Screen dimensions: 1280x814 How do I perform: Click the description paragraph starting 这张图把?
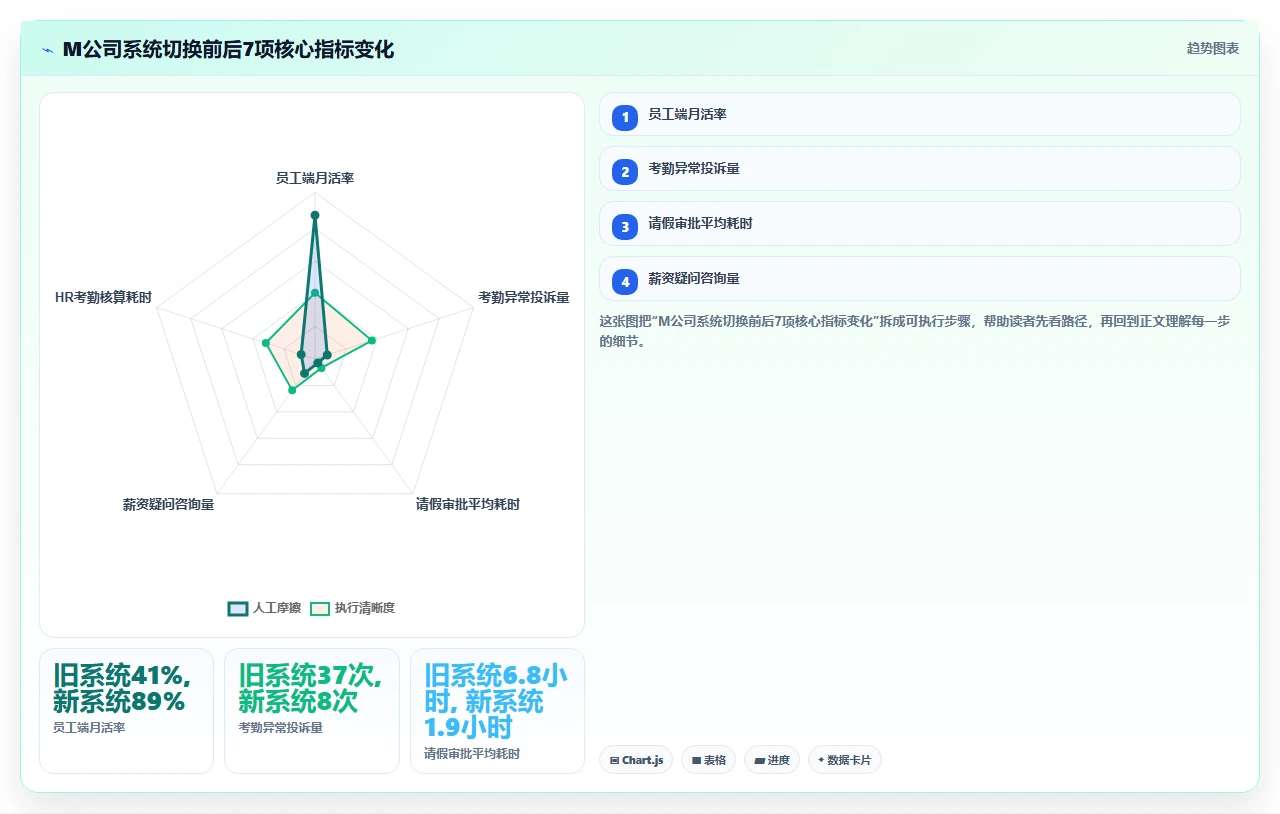click(913, 331)
